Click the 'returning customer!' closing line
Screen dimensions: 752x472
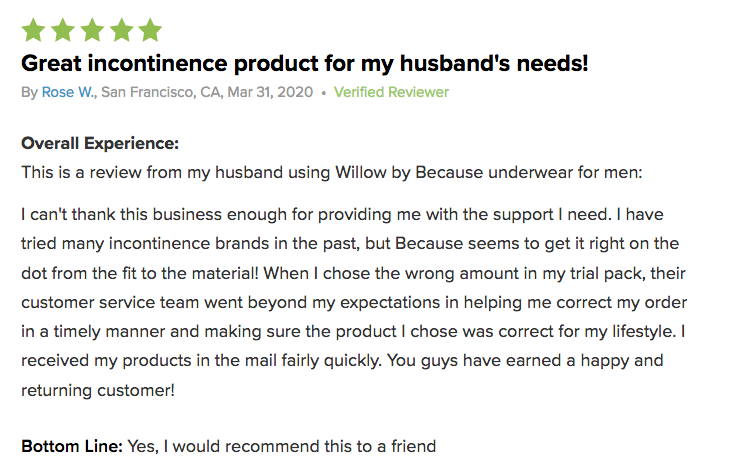click(98, 390)
